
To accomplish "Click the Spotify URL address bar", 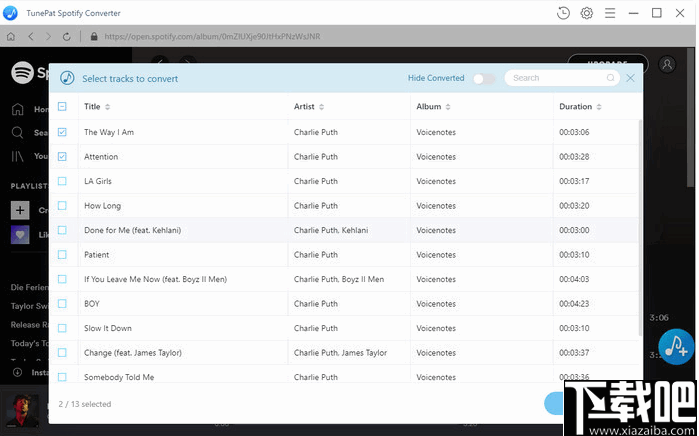I will pyautogui.click(x=212, y=37).
